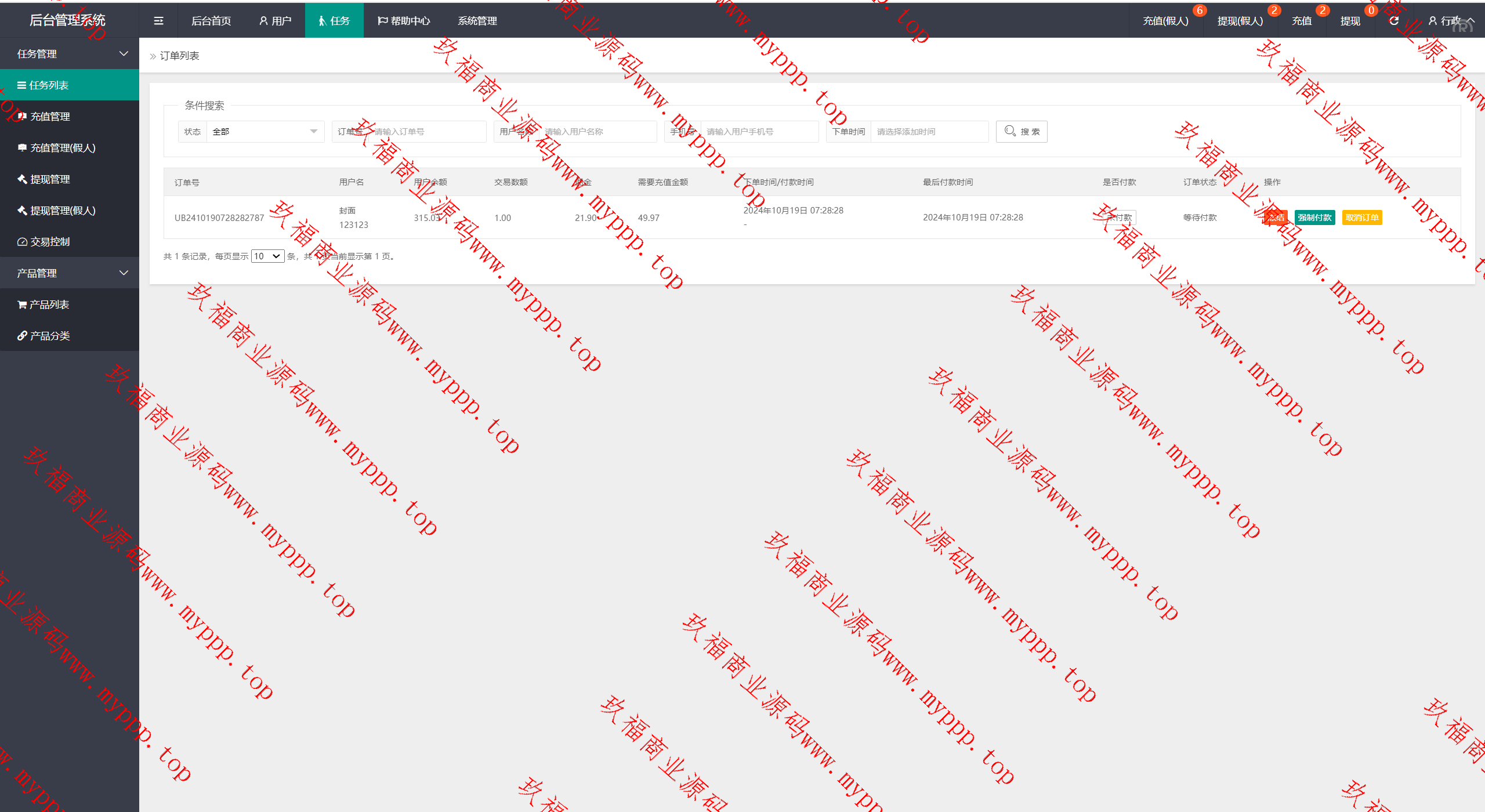
Task: Click the 充值管理(假人) sidebar icon
Action: pos(22,148)
